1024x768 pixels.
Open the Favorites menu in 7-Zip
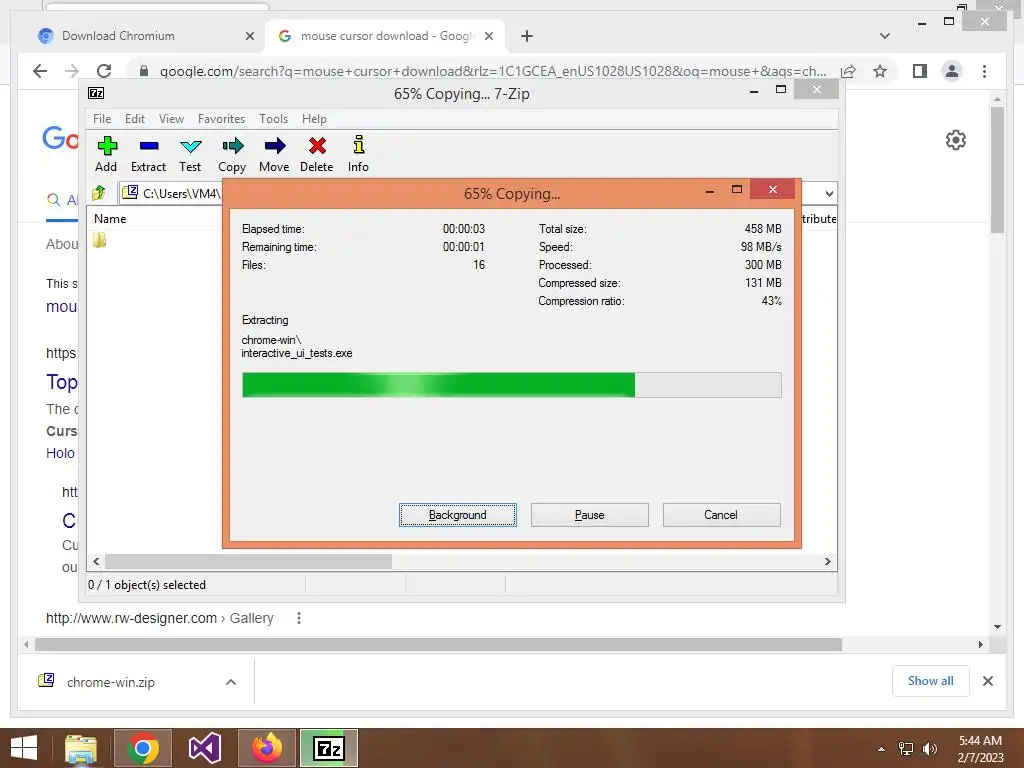click(x=221, y=119)
